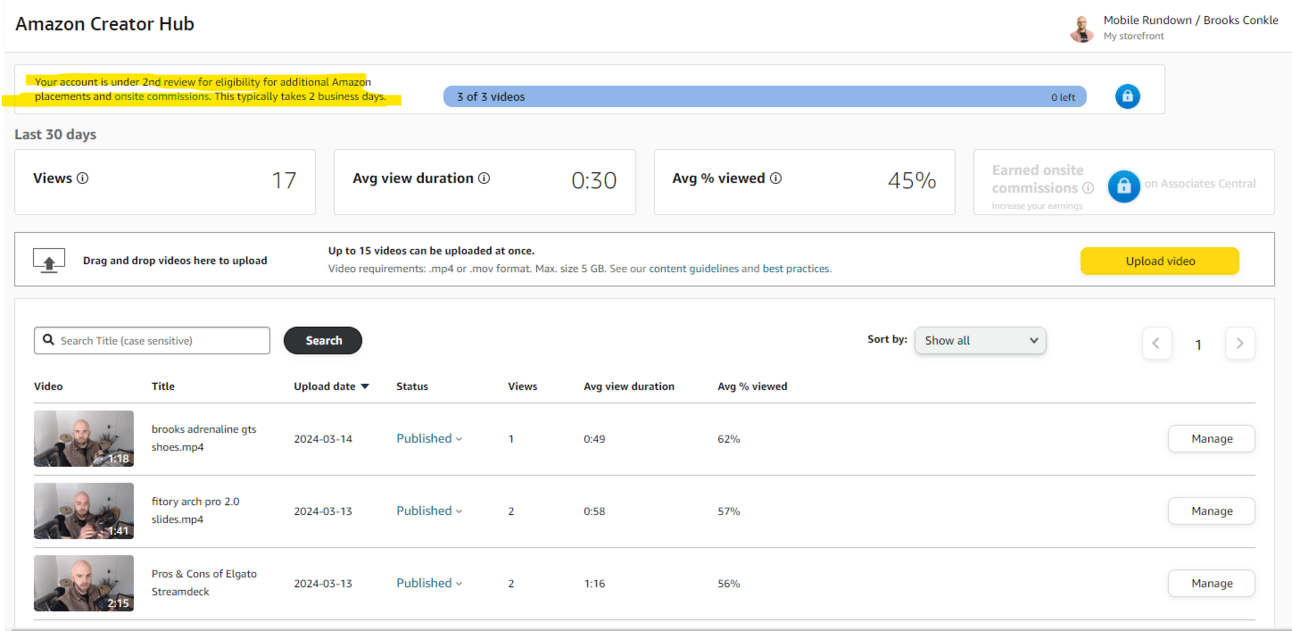Click the 62% avg viewed value

(x=729, y=439)
